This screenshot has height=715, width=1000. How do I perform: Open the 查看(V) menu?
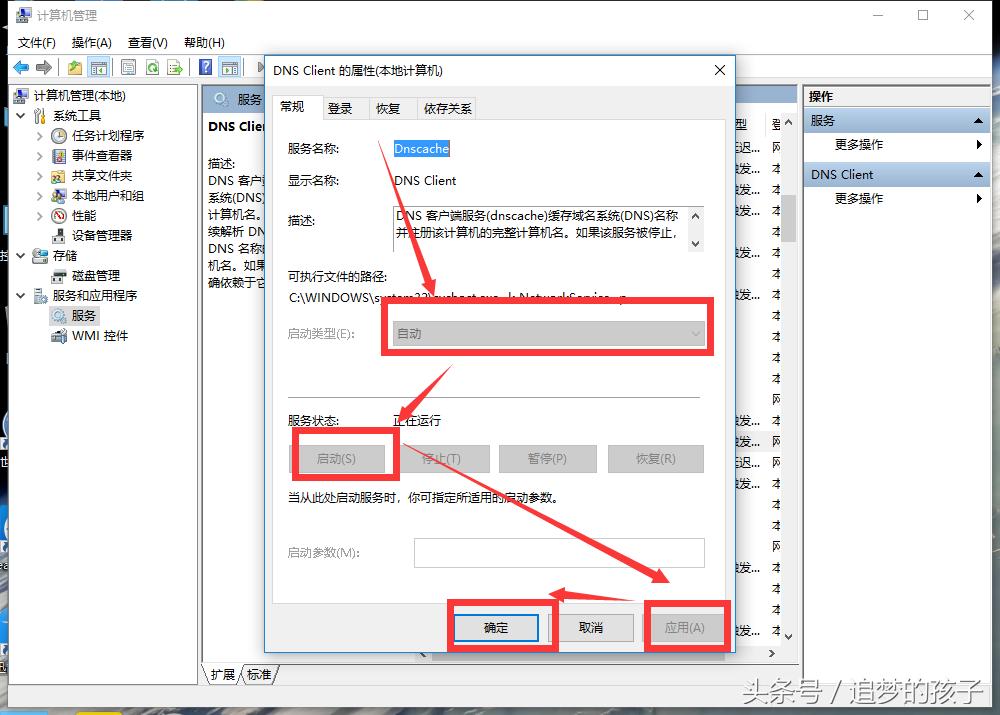click(x=147, y=43)
